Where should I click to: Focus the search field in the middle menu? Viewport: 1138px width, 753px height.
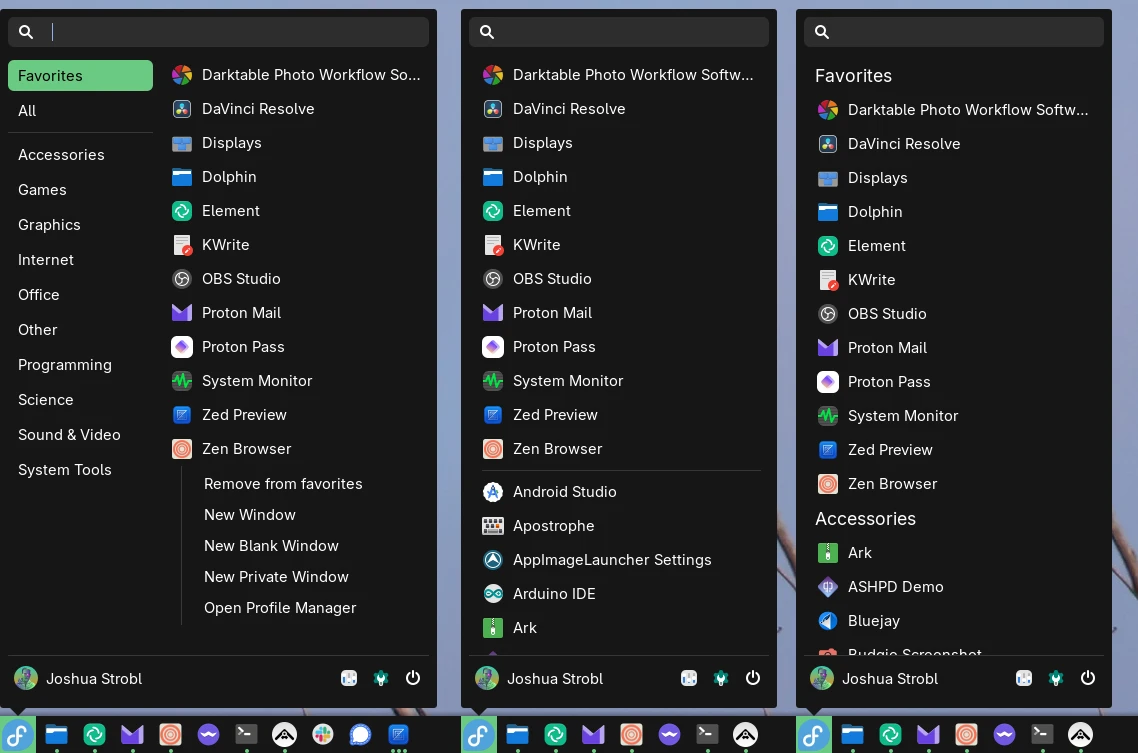coord(619,32)
